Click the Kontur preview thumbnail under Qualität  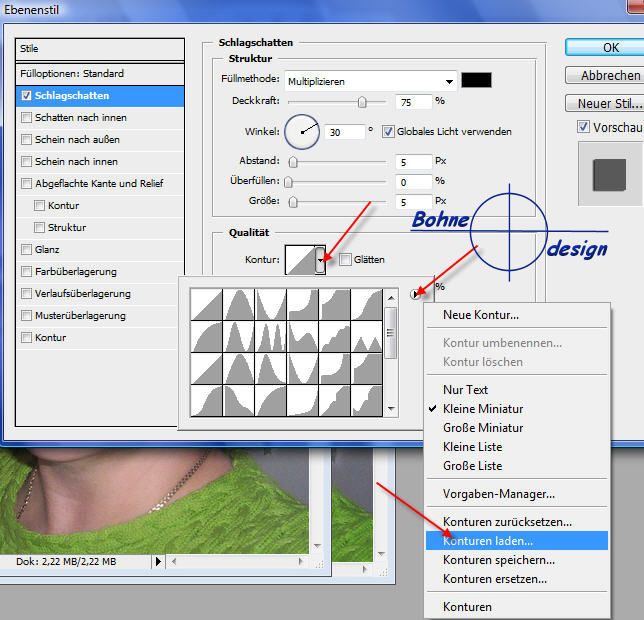300,260
